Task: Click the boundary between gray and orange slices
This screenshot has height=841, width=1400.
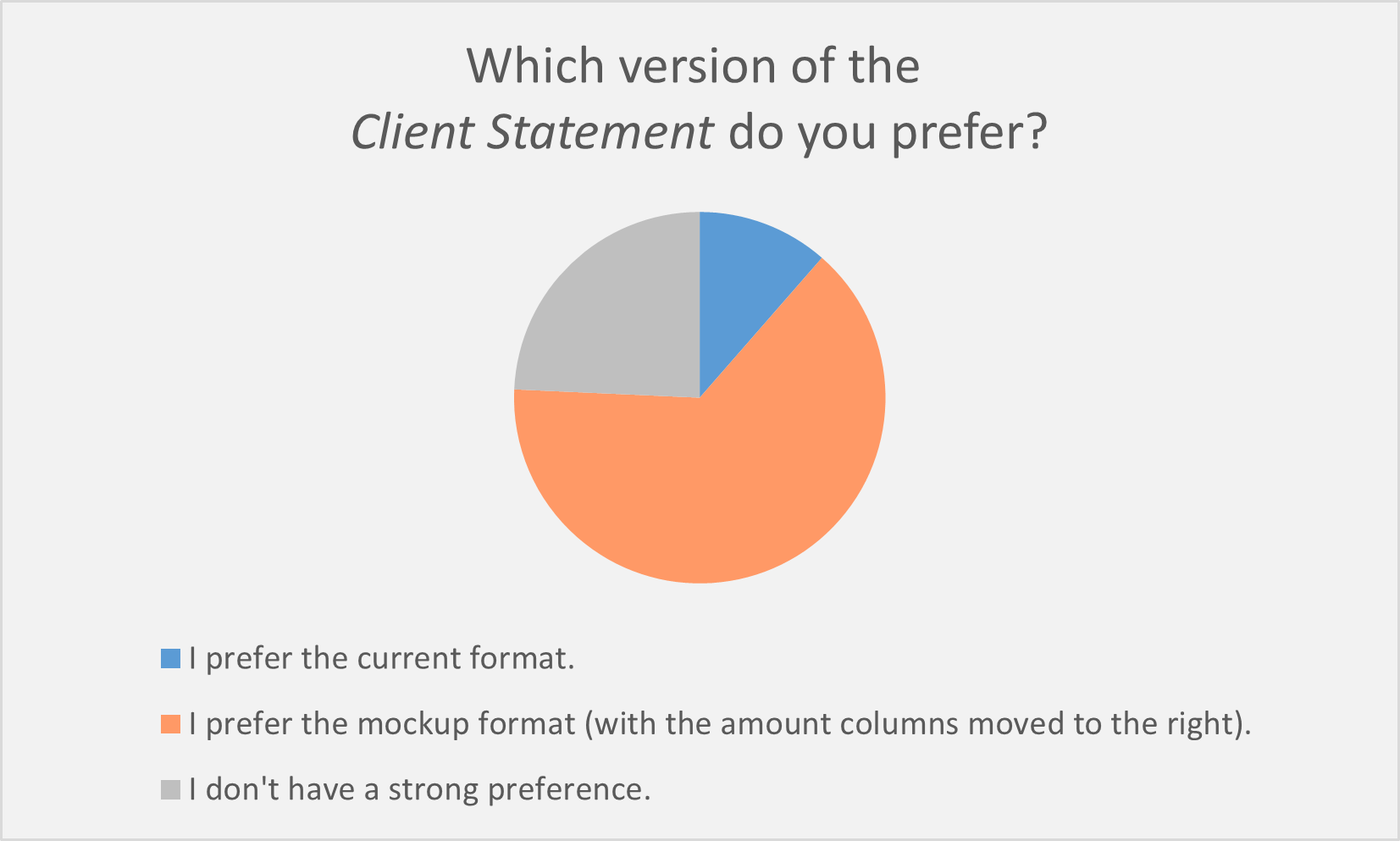Action: click(x=607, y=394)
